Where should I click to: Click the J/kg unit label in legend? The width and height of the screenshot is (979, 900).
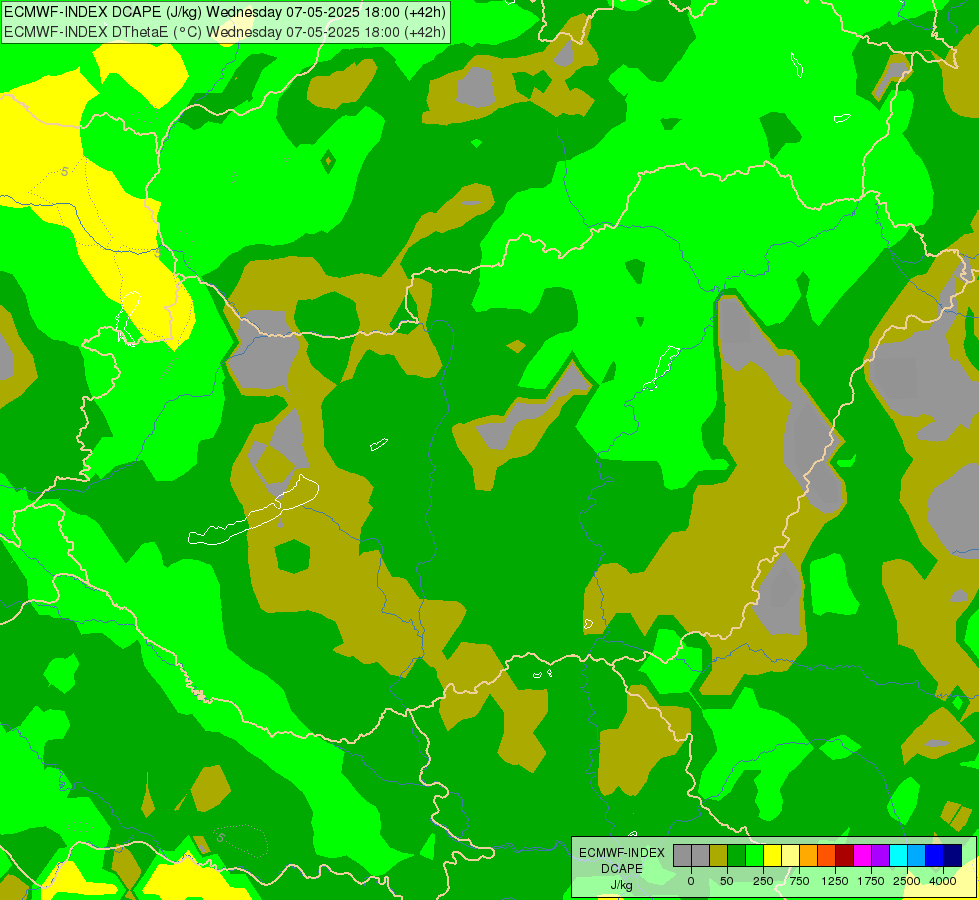point(621,886)
